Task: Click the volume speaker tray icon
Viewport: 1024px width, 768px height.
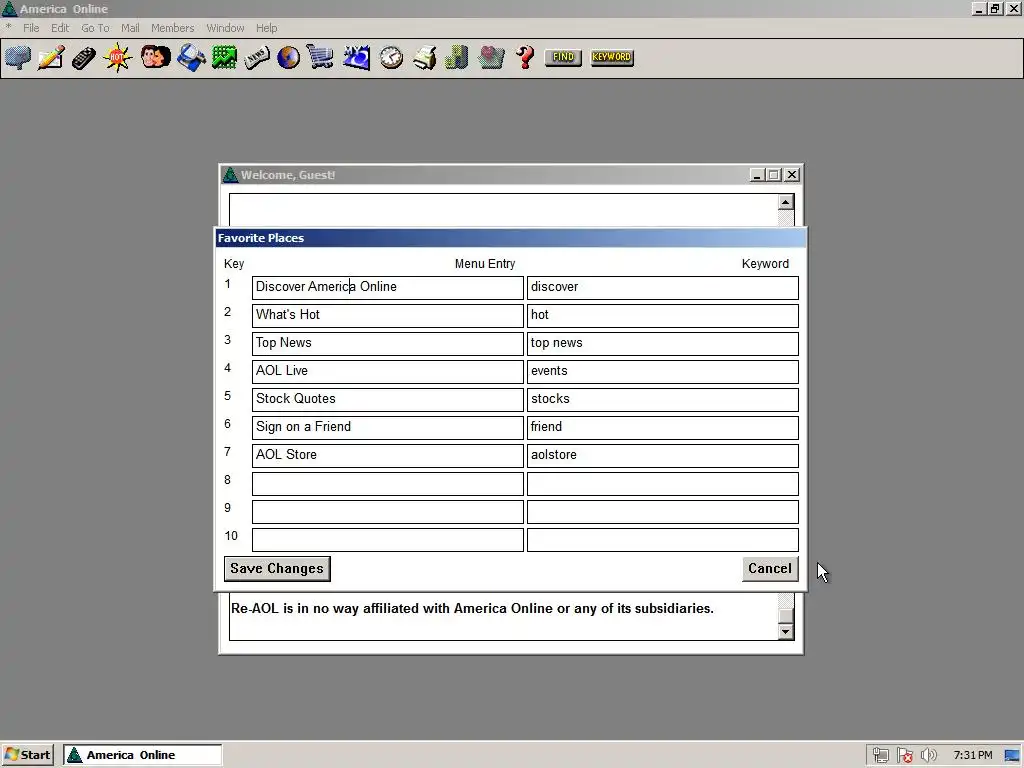Action: point(928,756)
